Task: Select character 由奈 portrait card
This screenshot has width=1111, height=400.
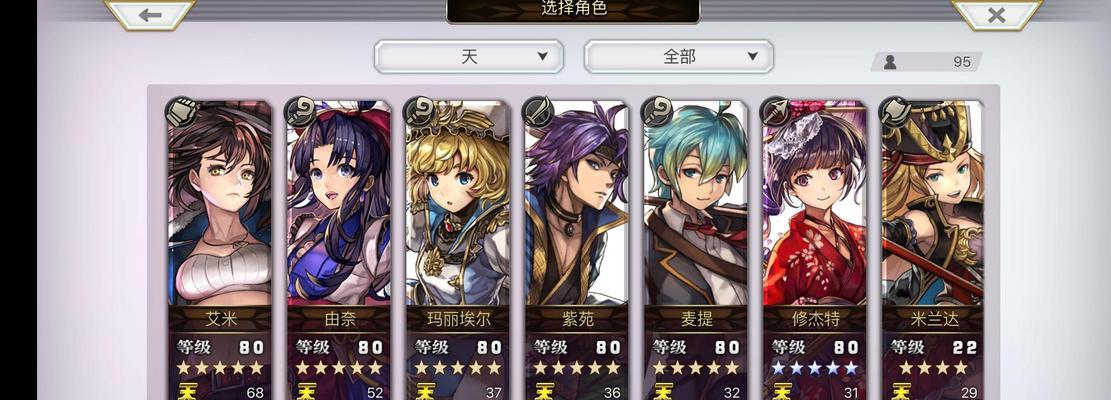Action: tap(339, 249)
